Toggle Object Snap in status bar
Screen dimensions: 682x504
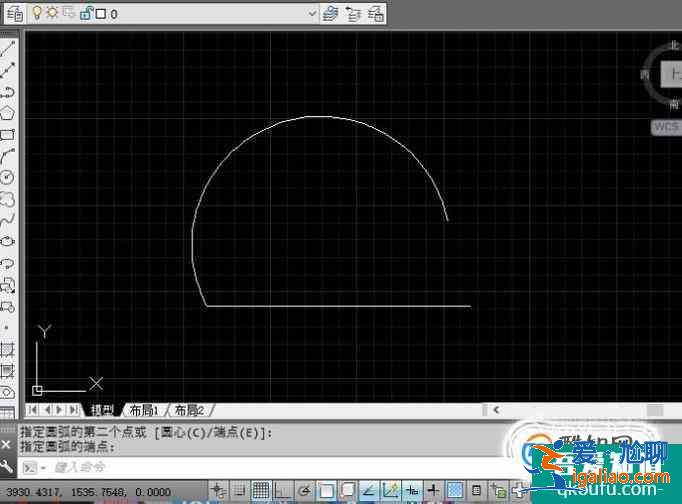(x=326, y=491)
